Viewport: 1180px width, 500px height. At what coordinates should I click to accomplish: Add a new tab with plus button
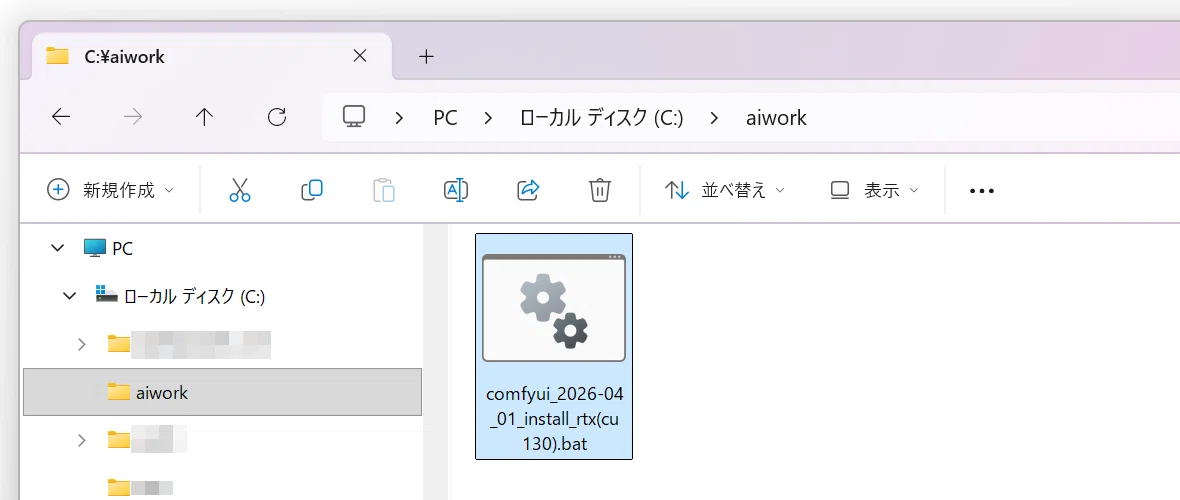pos(427,56)
